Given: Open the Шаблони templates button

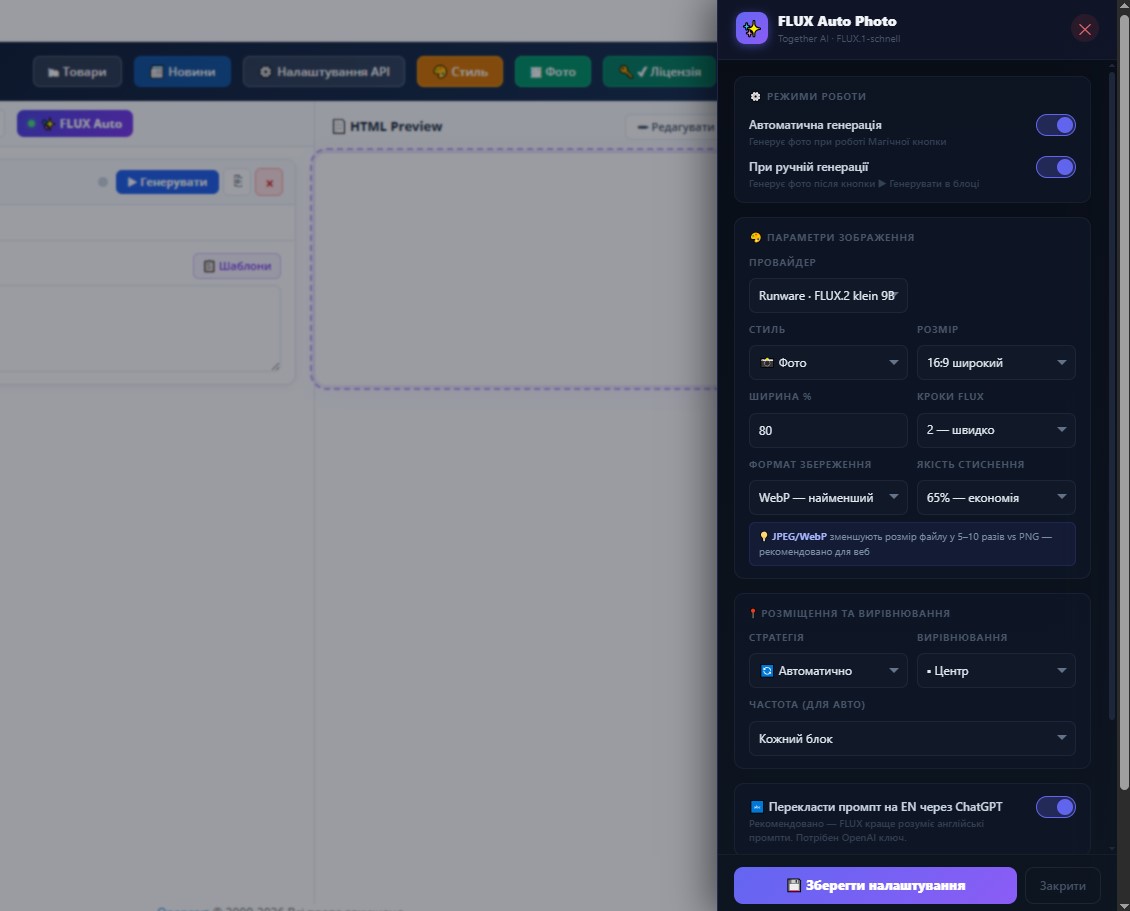Looking at the screenshot, I should pyautogui.click(x=237, y=266).
